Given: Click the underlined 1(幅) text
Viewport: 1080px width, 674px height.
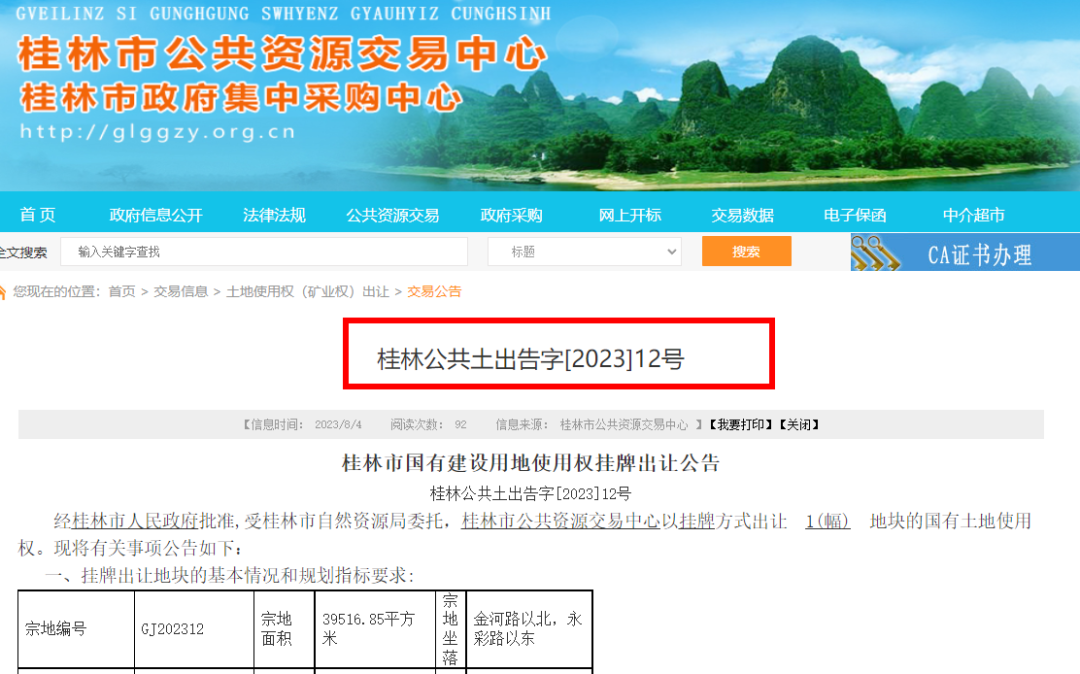Looking at the screenshot, I should pos(827,520).
